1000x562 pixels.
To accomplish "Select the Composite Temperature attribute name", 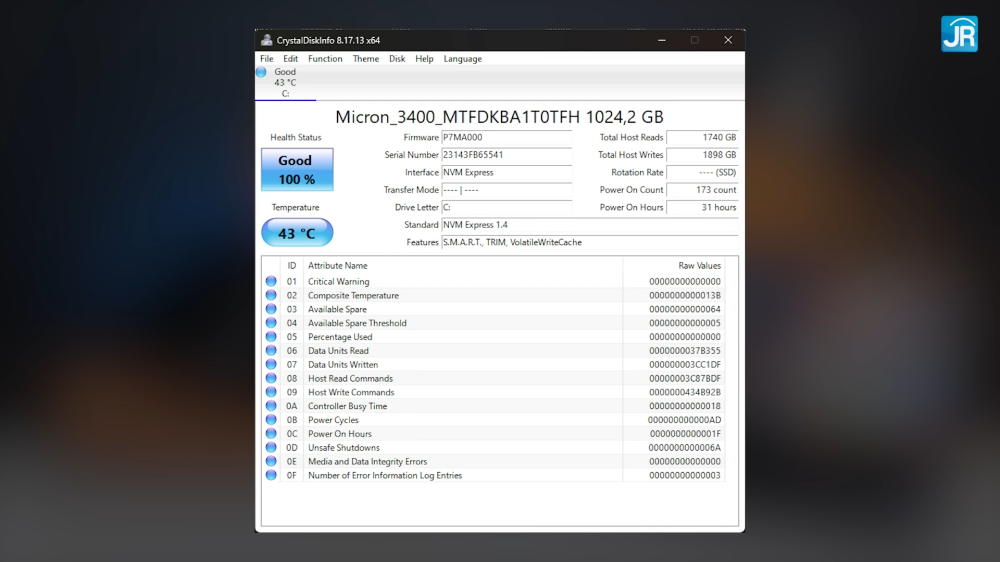I will [353, 295].
